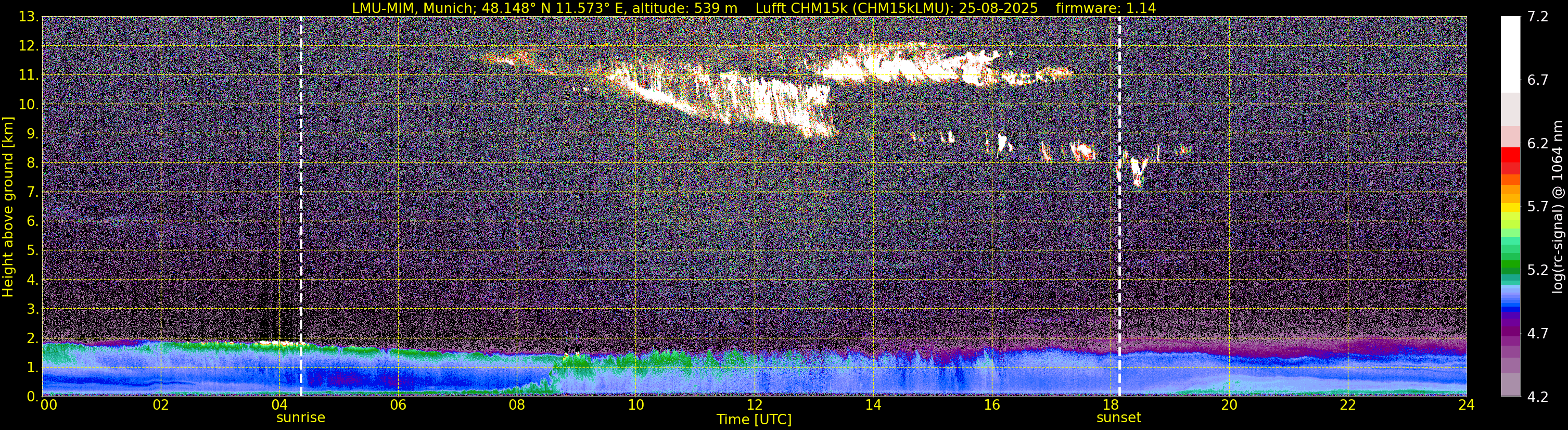The image size is (1568, 430).
Task: Click the '20' time axis tick label
Action: coord(1229,405)
